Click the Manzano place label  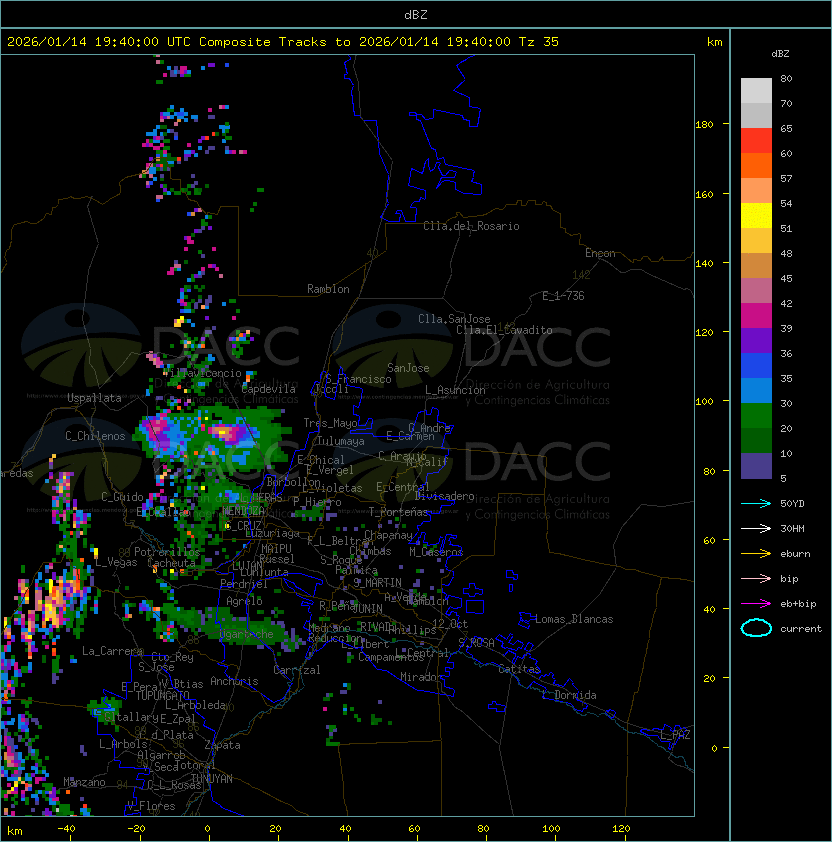coord(84,782)
